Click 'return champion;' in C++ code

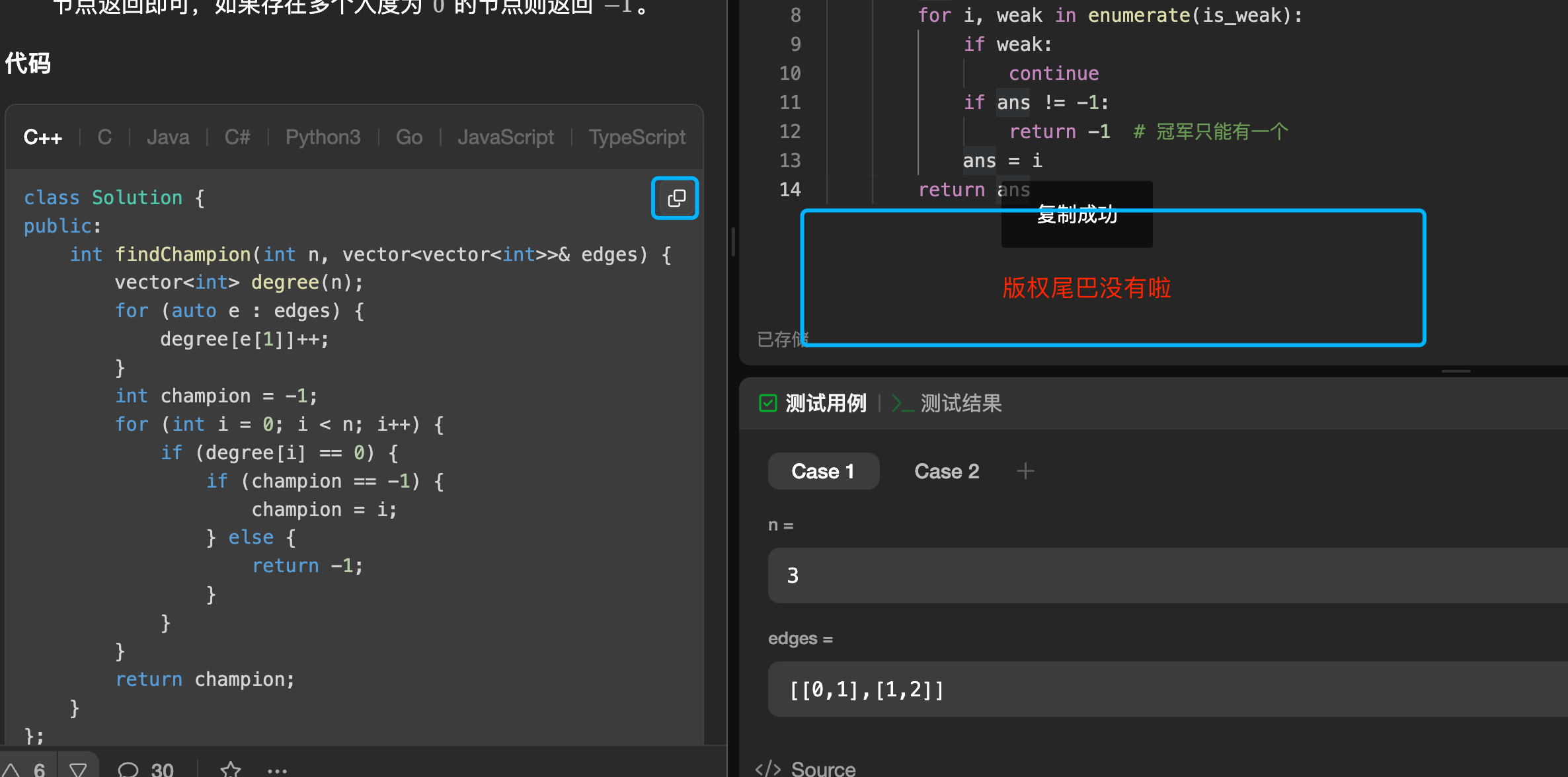pyautogui.click(x=205, y=679)
